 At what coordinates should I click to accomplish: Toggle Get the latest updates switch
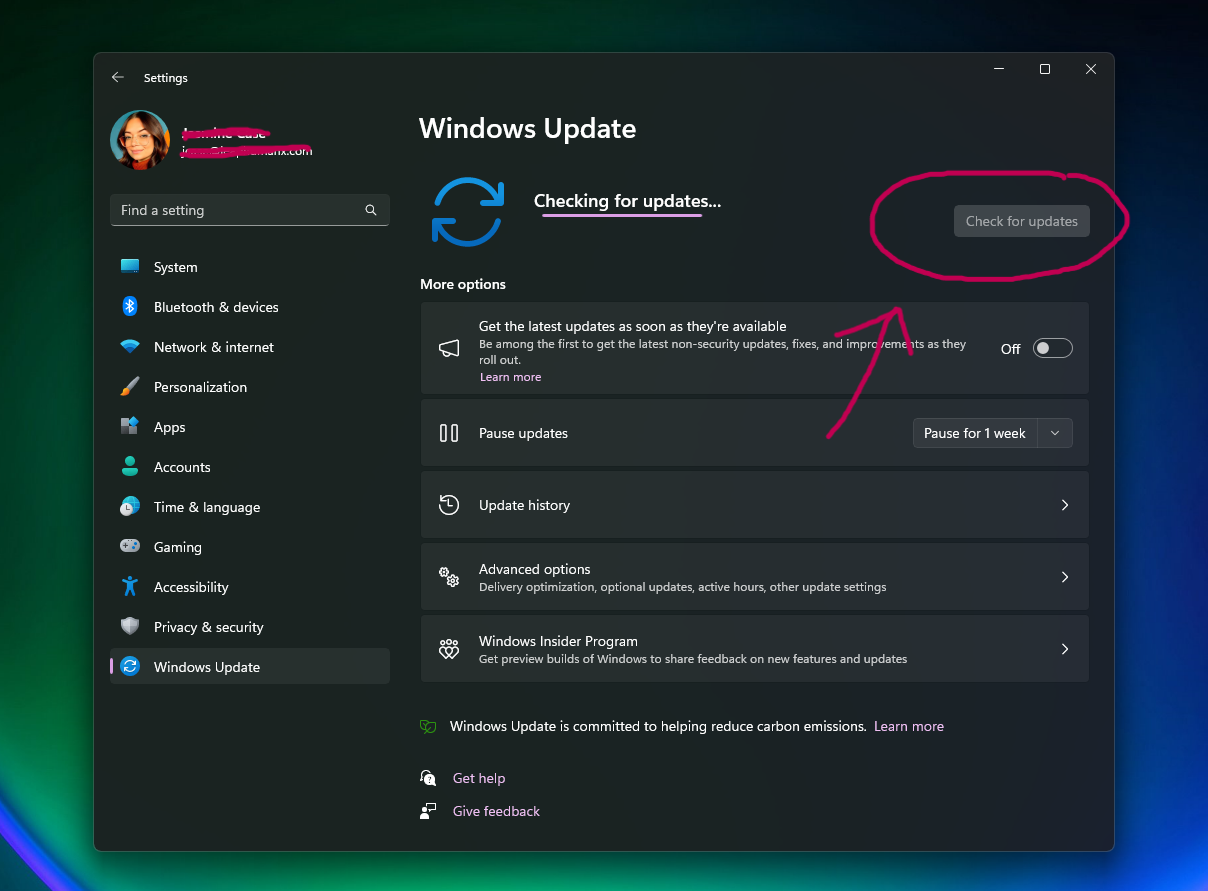click(x=1052, y=348)
